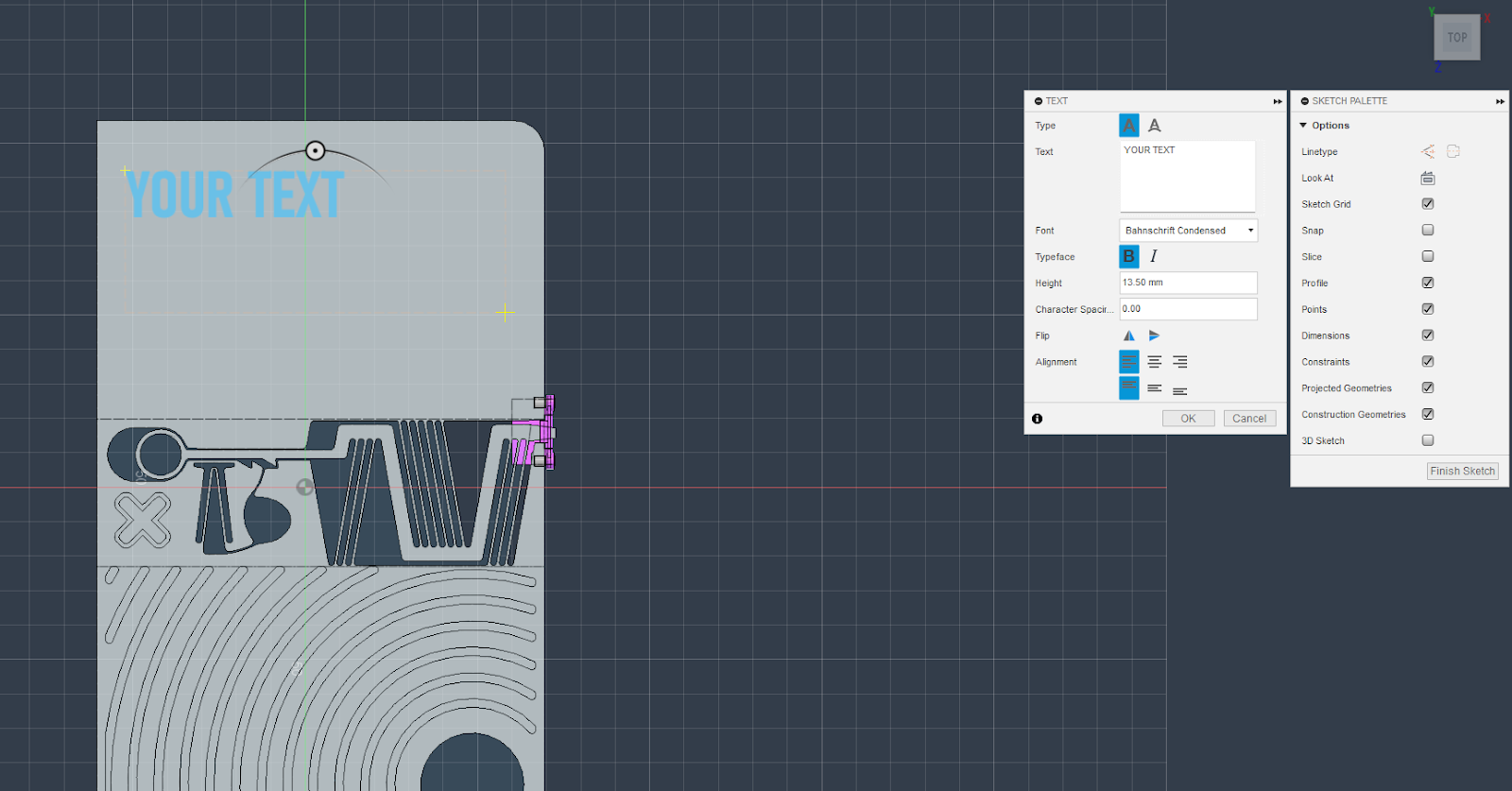The height and width of the screenshot is (791, 1512).
Task: Click the Look At icon
Action: coord(1427,178)
